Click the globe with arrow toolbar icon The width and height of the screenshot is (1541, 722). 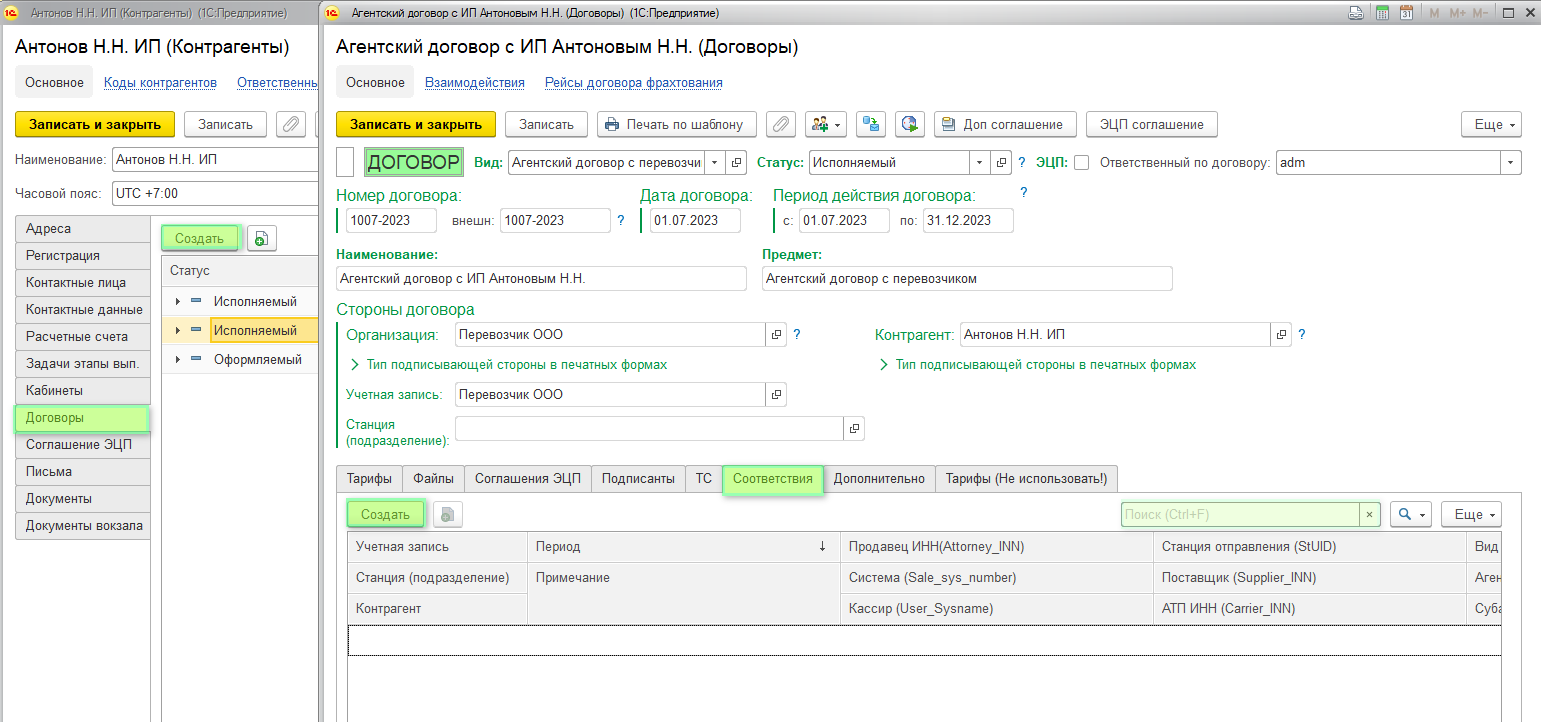909,124
